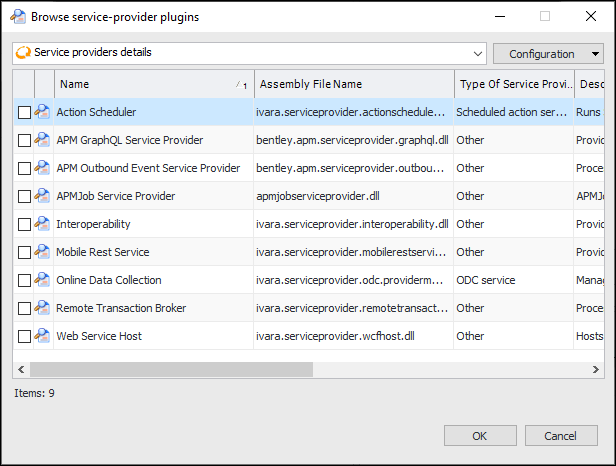Image resolution: width=616 pixels, height=466 pixels.
Task: Click the icon next to APM GraphQL Service Provider
Action: coord(42,140)
